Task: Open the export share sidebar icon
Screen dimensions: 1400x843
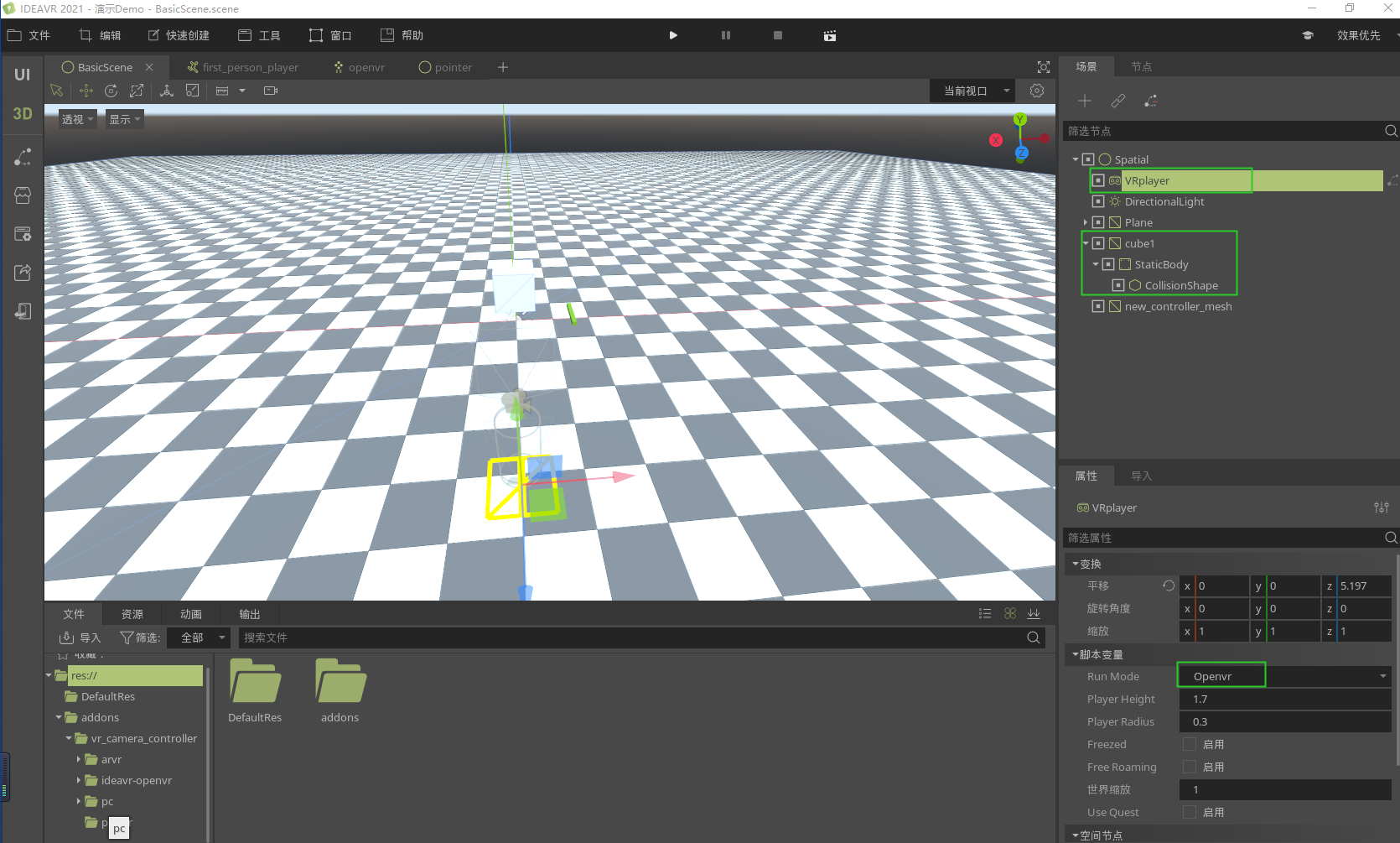Action: [x=23, y=273]
